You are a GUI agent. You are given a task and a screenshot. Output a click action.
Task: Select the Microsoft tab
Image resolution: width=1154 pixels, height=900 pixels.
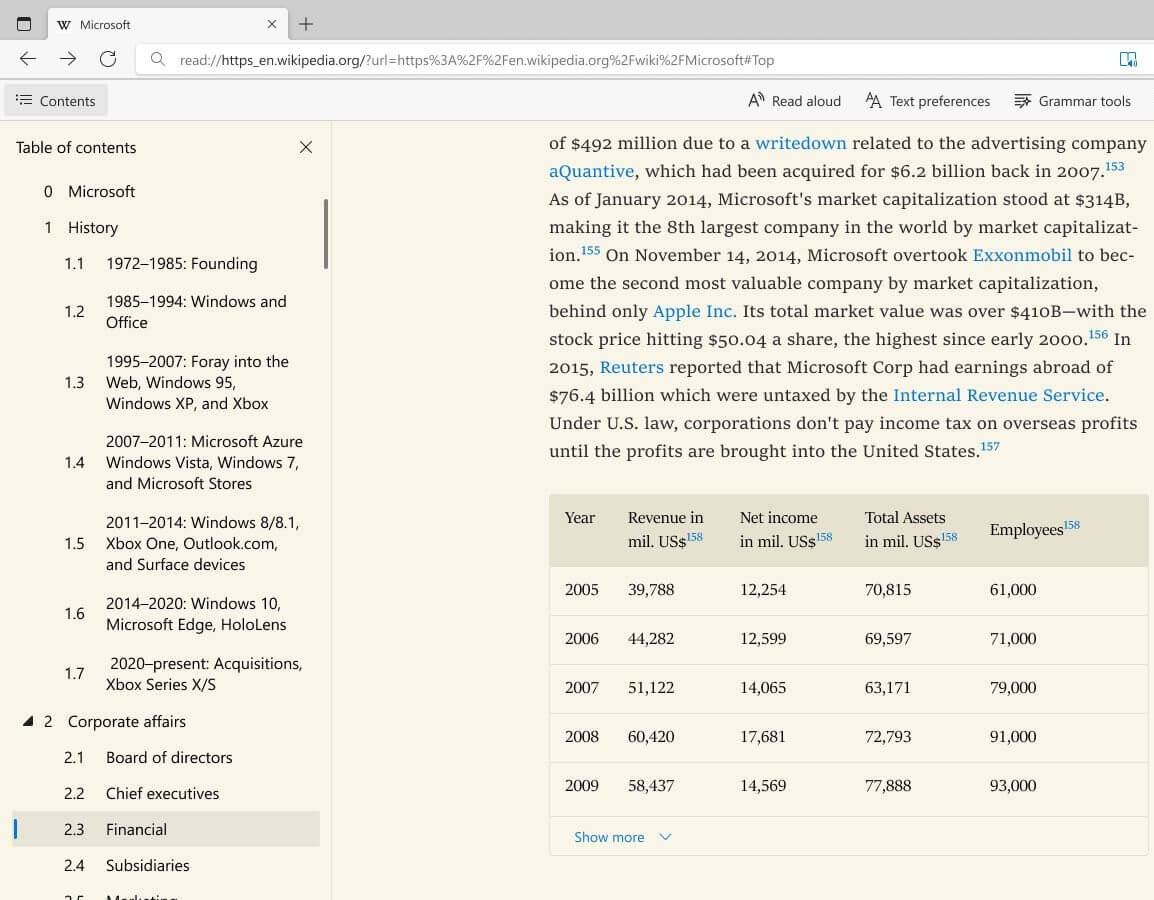click(168, 24)
